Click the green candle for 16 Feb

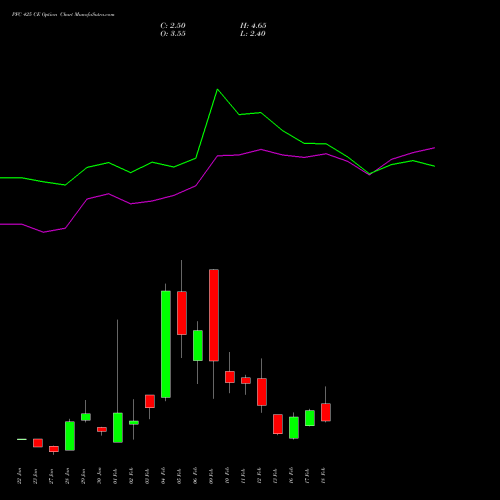click(294, 428)
